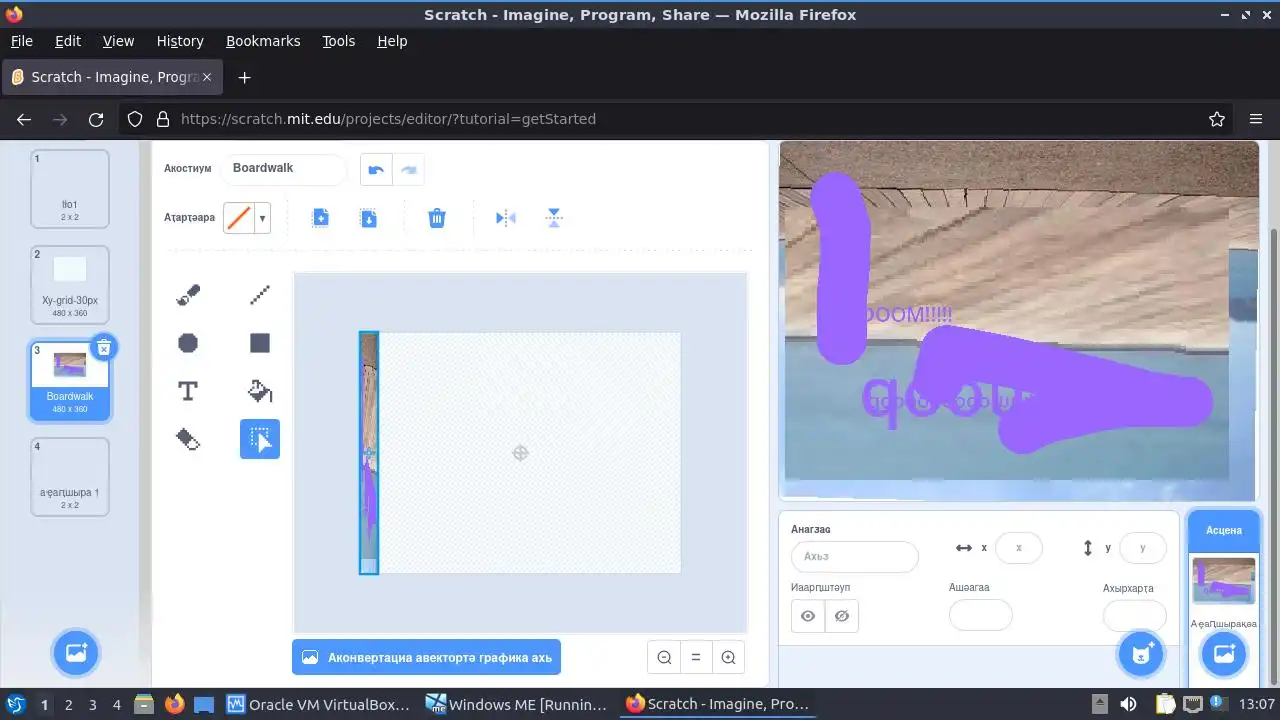Image resolution: width=1280 pixels, height=720 pixels.
Task: Reset paint canvas zoom
Action: [x=696, y=658]
